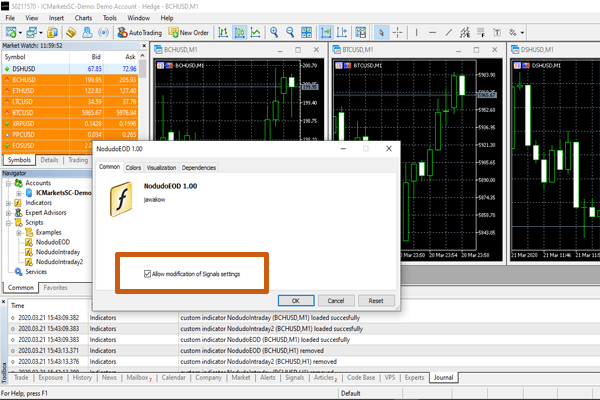
Task: Open the graphical objects dropdown arrow
Action: tap(522, 33)
